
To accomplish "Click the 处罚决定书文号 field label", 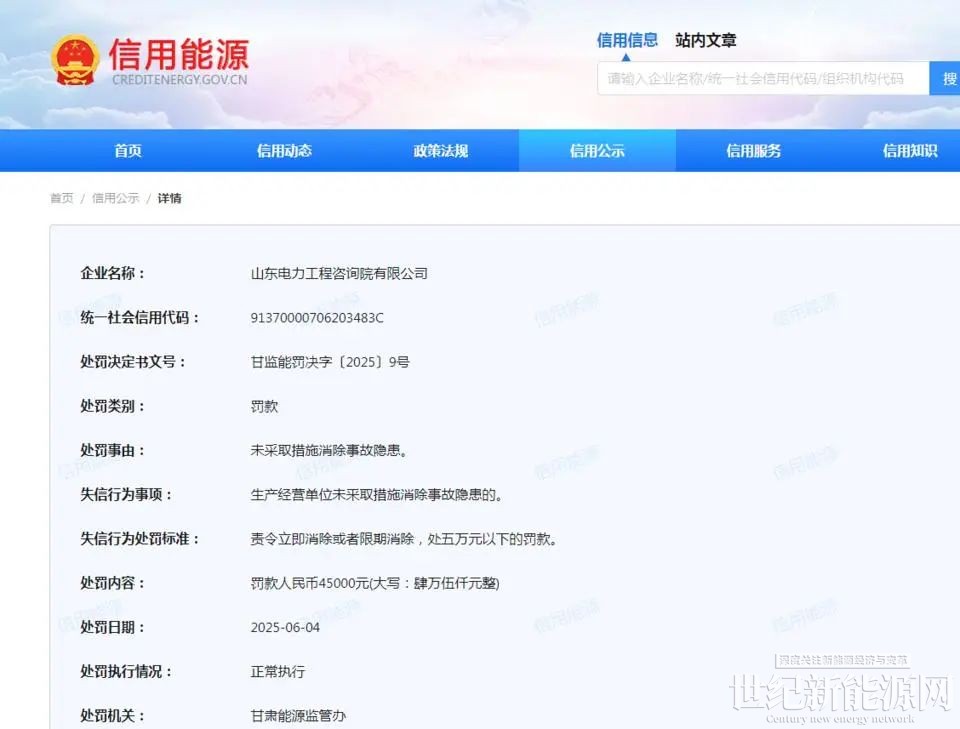I will tap(133, 362).
